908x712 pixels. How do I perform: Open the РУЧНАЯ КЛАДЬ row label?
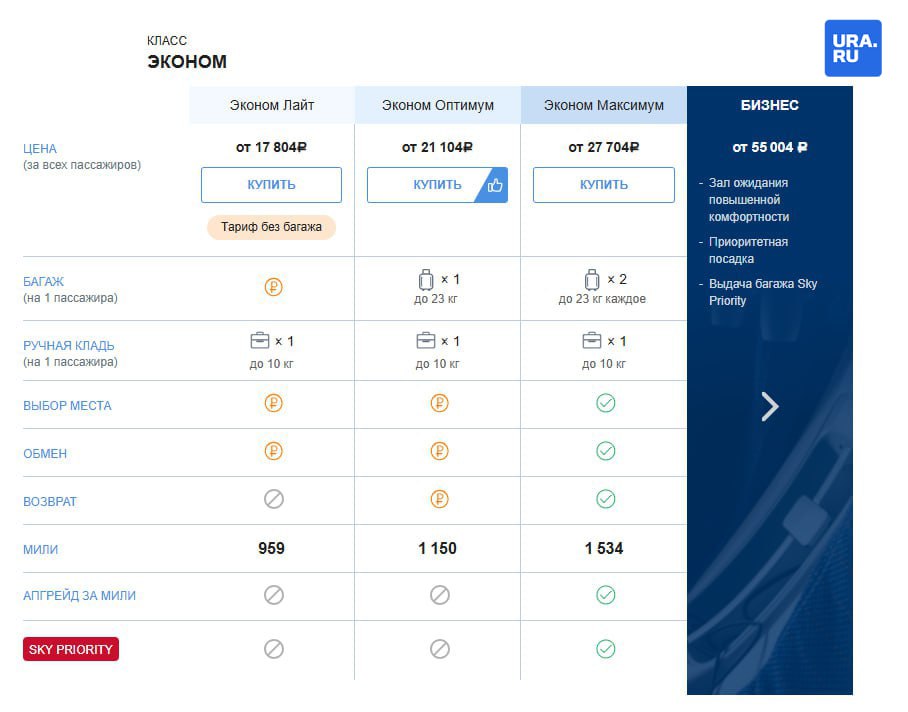click(69, 346)
